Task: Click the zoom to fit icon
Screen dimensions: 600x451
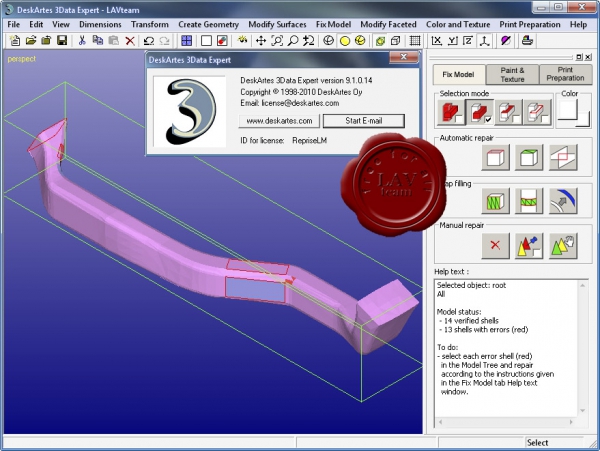Action: [x=277, y=41]
